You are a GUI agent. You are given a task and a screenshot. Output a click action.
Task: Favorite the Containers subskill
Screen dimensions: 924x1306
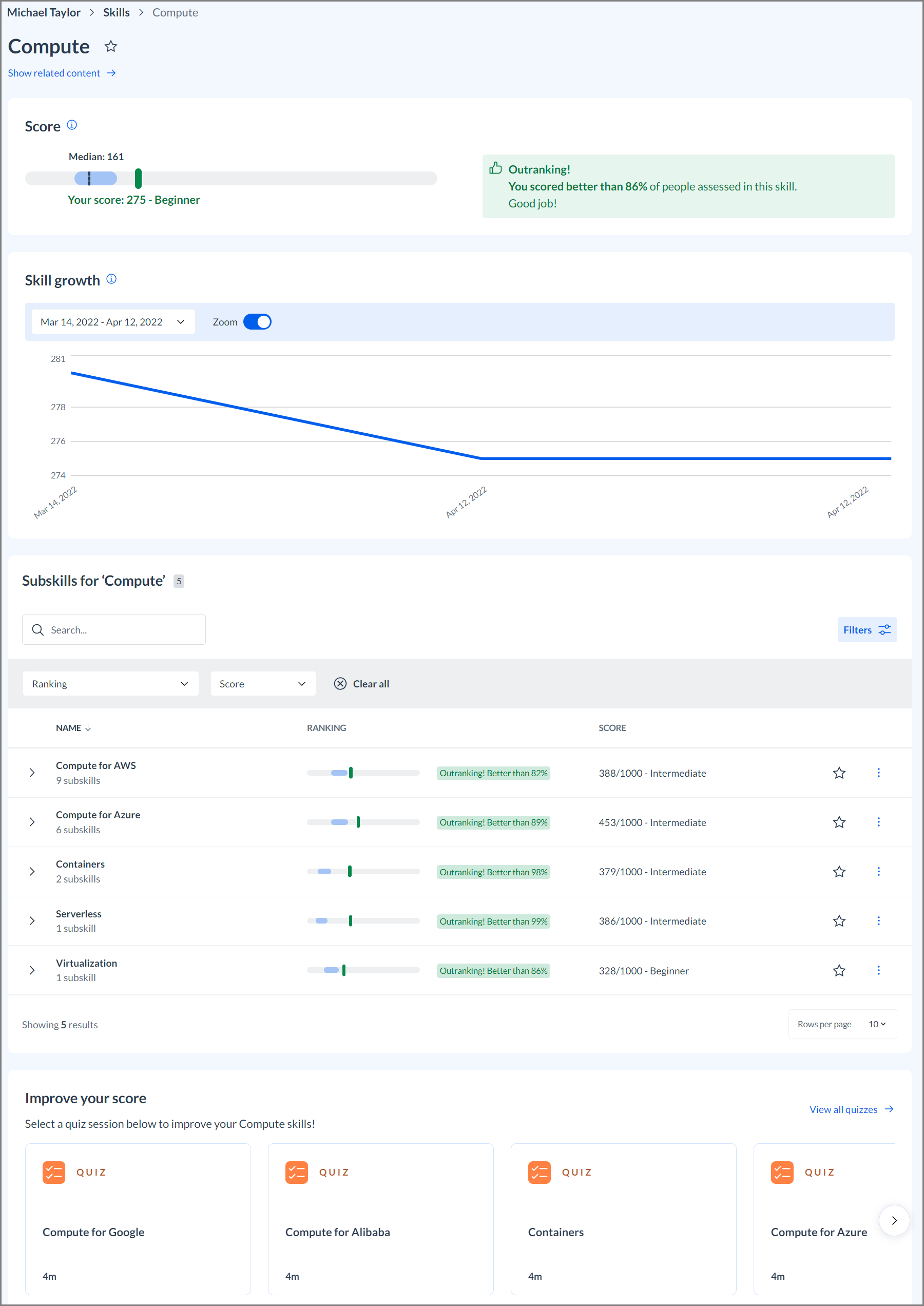(839, 871)
